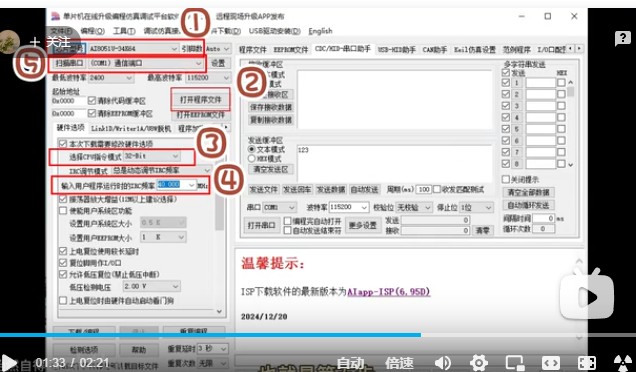Toggle 本次下载需要修改硬件选项 checkbox

point(63,144)
